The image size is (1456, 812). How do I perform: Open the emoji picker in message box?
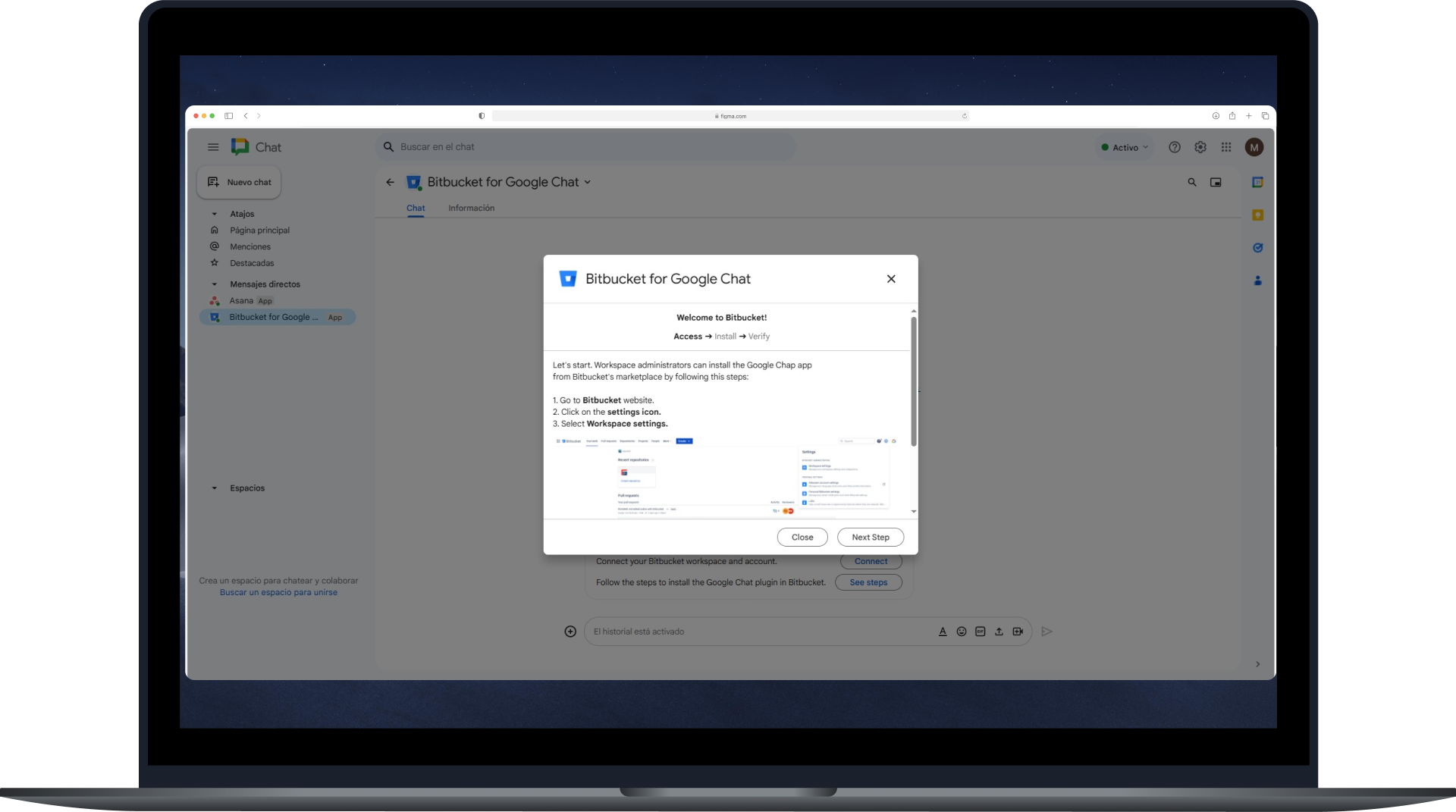962,632
